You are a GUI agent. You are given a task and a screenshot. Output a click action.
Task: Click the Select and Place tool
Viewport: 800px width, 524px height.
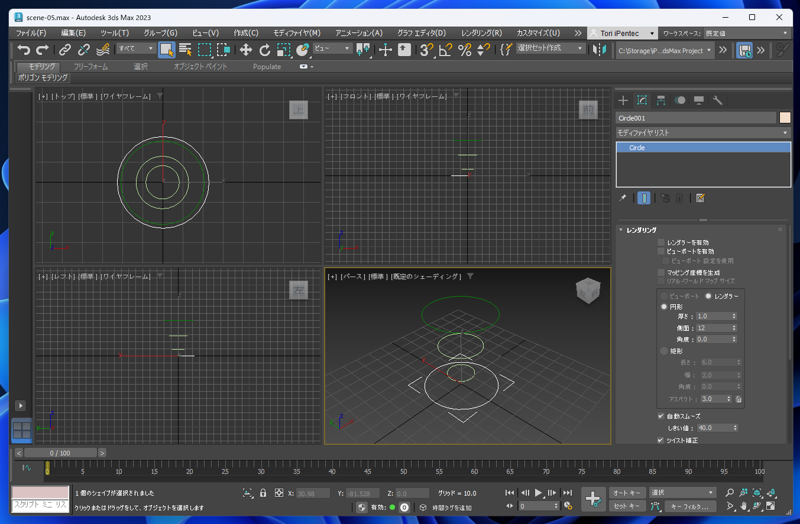click(303, 49)
